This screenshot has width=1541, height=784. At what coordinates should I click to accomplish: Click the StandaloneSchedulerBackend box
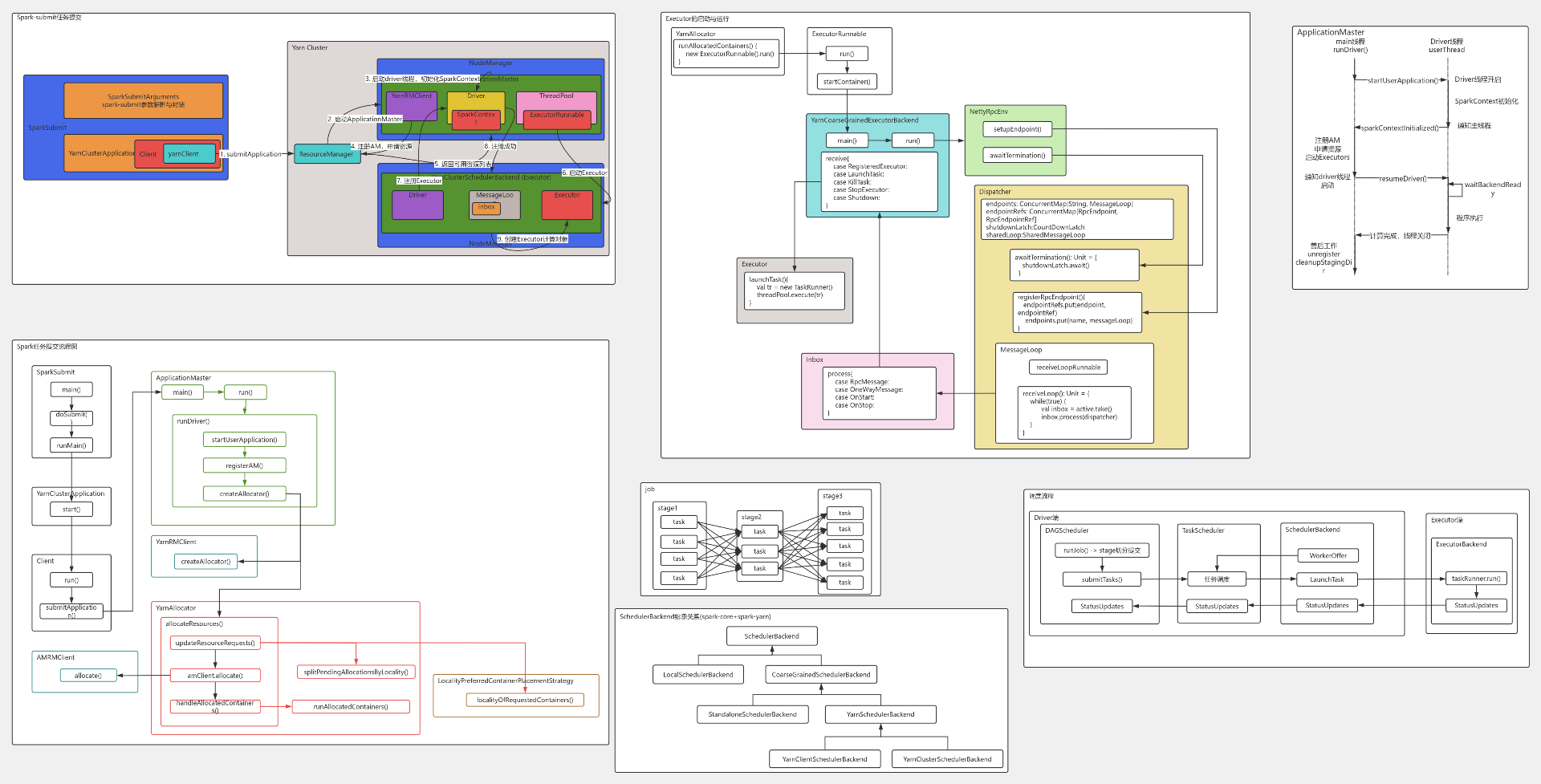coord(752,714)
